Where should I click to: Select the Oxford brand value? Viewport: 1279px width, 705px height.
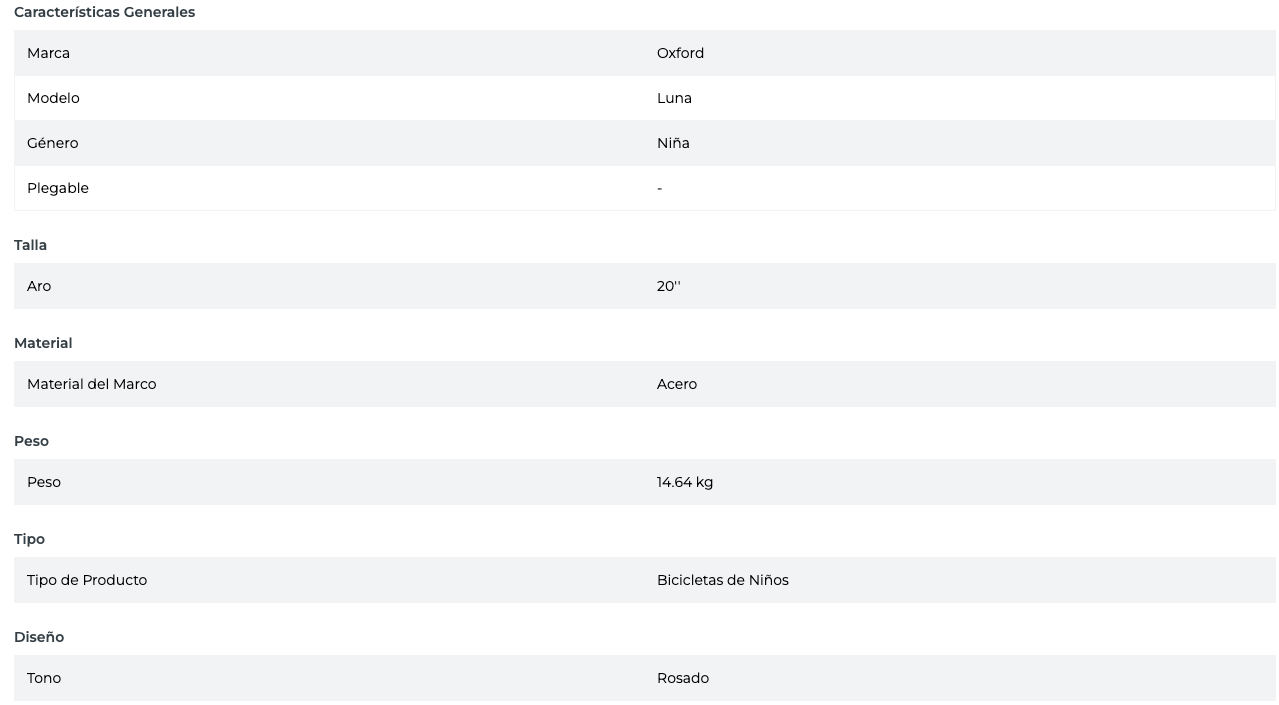pyautogui.click(x=680, y=53)
